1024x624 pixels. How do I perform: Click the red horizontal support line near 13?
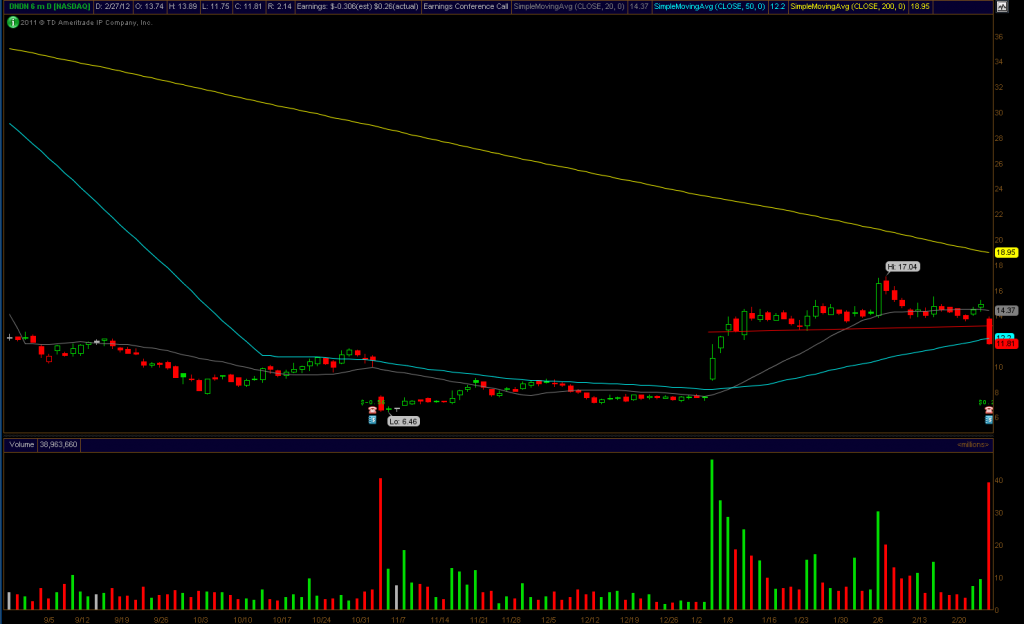pyautogui.click(x=848, y=329)
